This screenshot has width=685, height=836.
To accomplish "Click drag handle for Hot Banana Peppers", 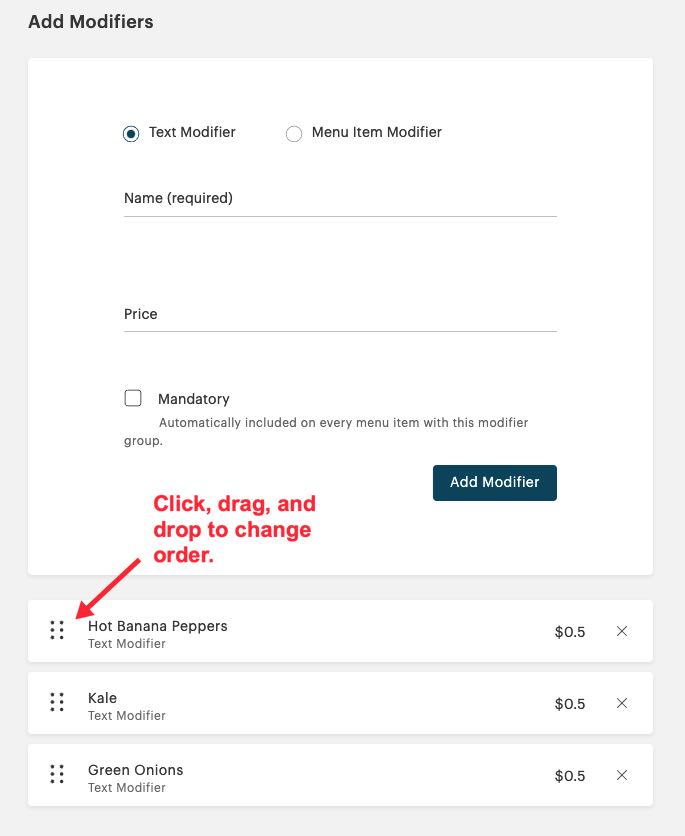I will 57,630.
